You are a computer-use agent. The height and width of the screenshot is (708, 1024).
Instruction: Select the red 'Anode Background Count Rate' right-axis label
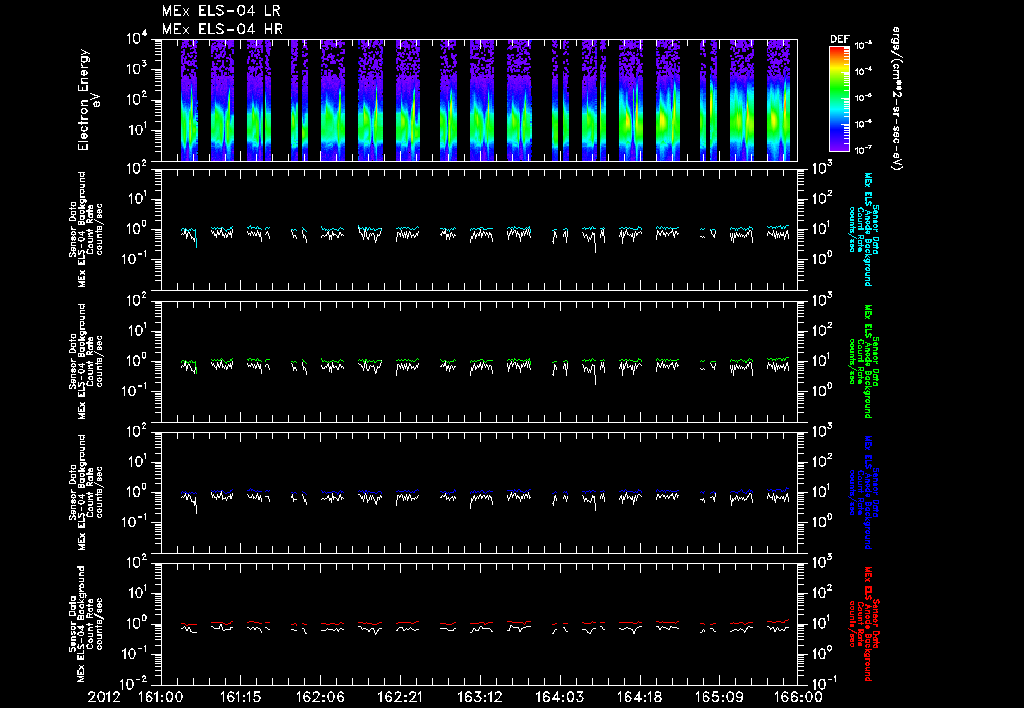864,624
